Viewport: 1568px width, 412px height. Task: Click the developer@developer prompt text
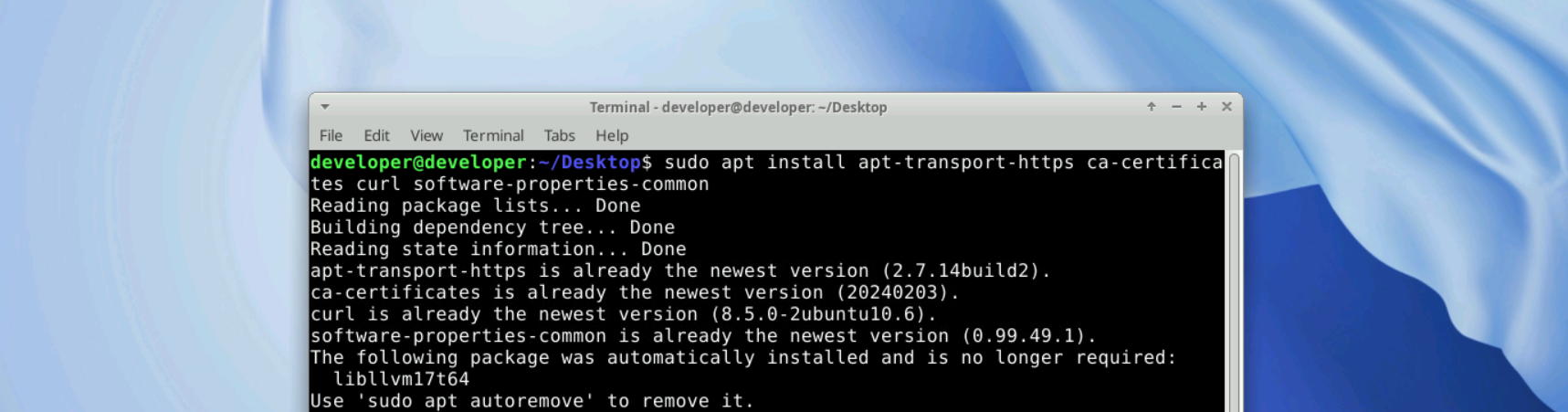(x=418, y=163)
